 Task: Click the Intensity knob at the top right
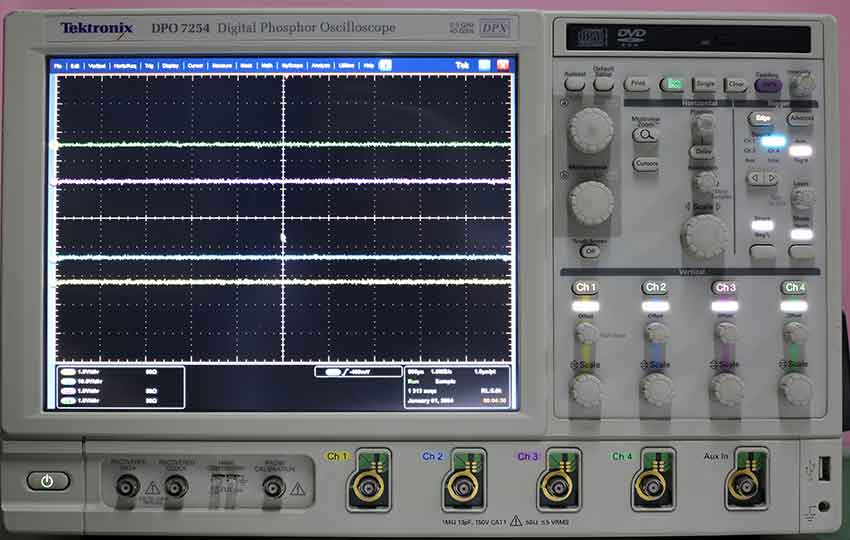(802, 84)
